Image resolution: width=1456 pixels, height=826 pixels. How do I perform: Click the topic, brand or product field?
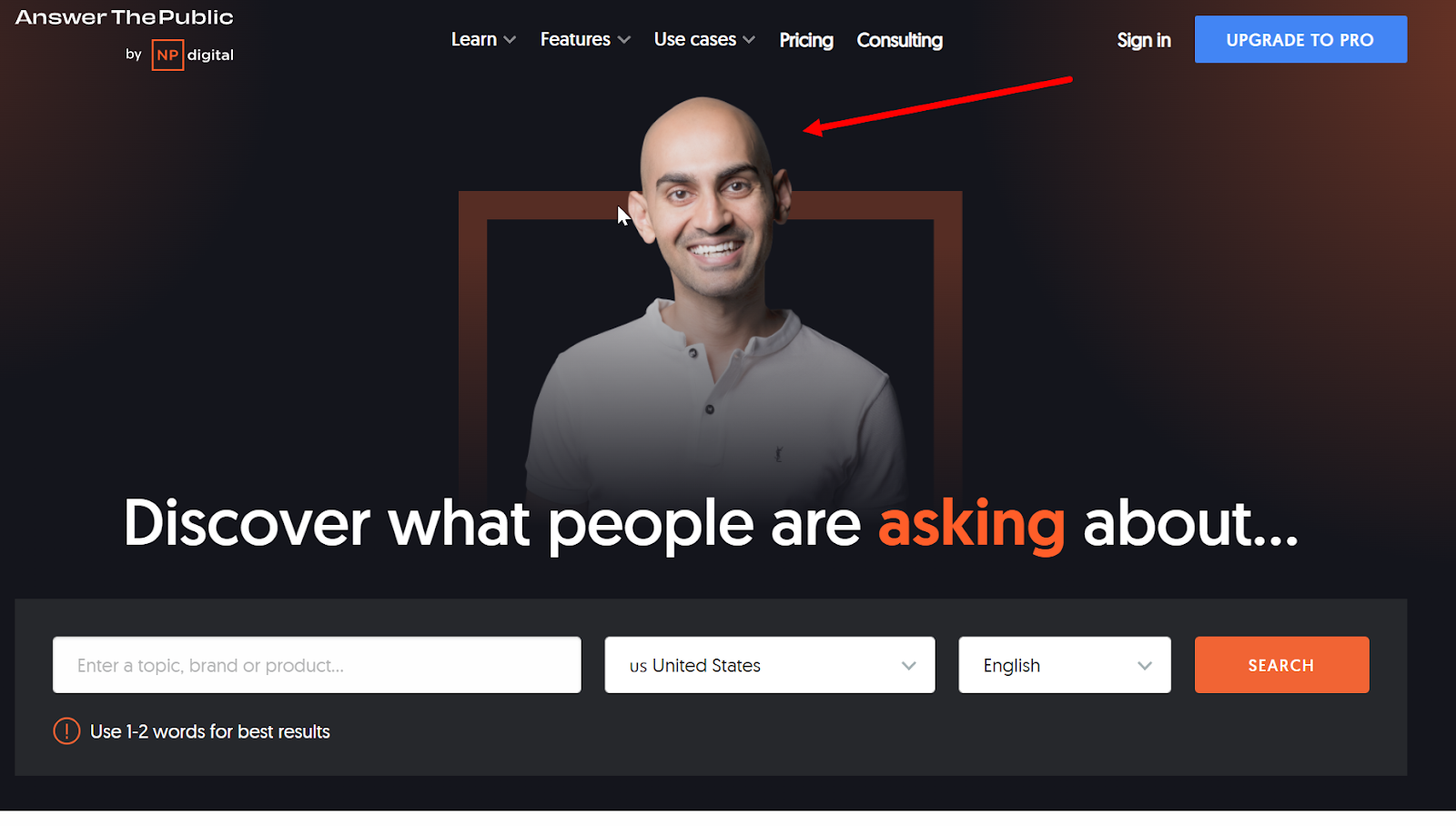(x=317, y=665)
